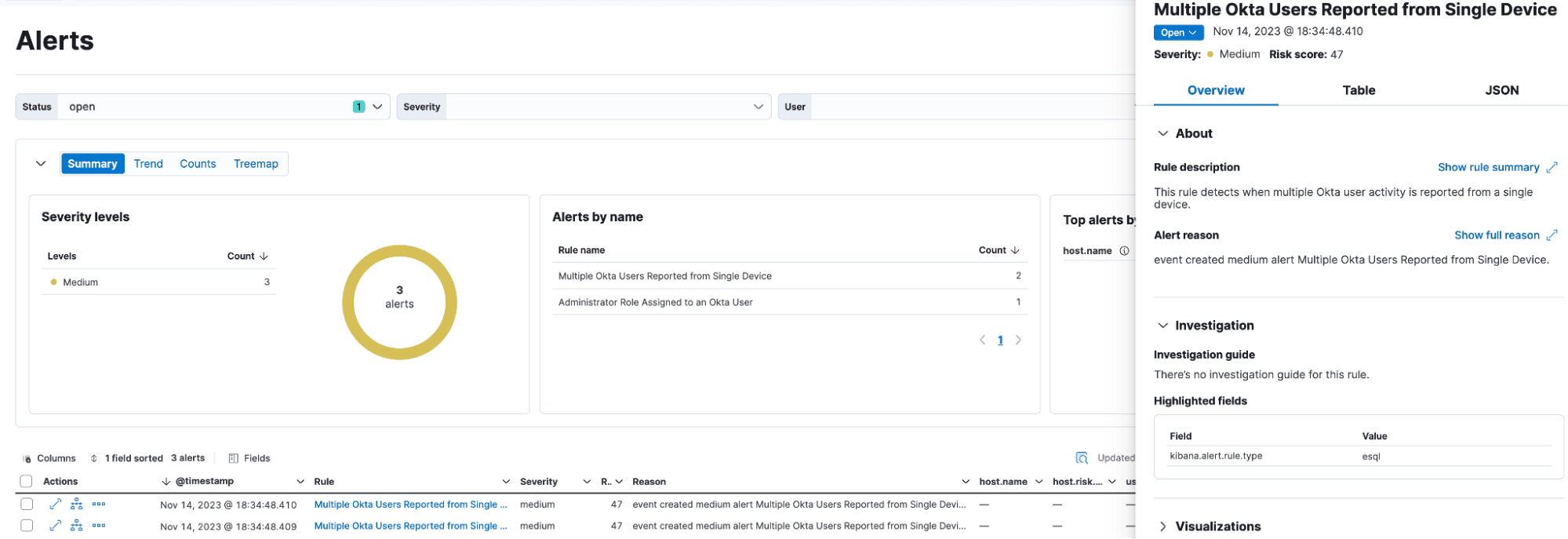Open more actions for the 18:34:48.409 alert
The width and height of the screenshot is (1568, 539).
(x=99, y=526)
